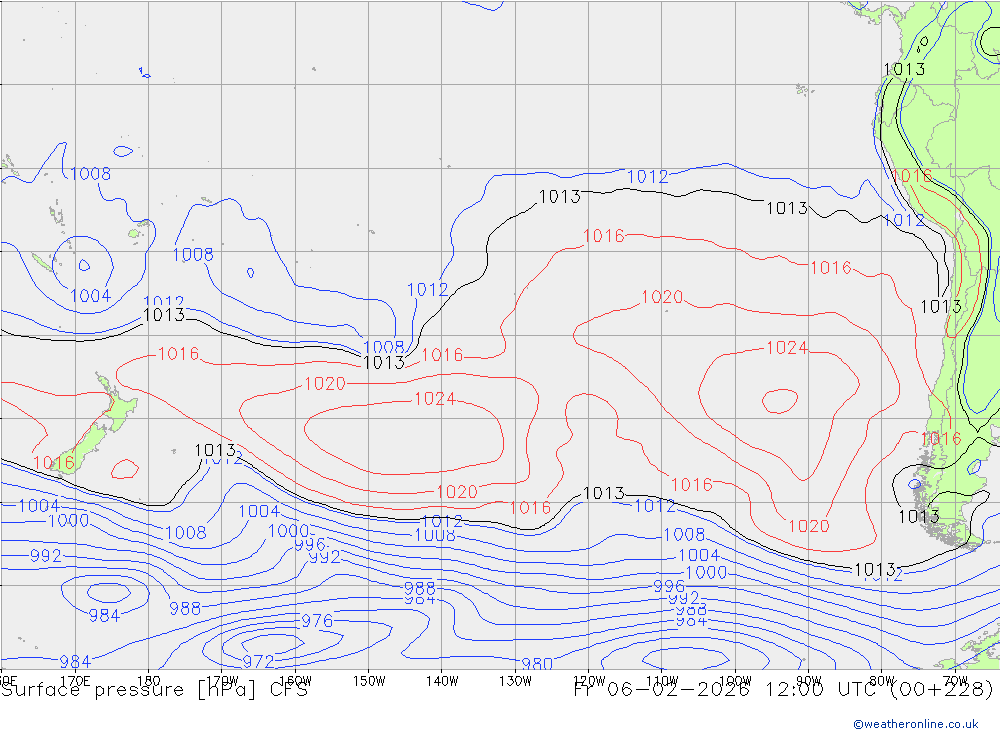Screen dimensions: 1000x733
Task: Click the 972 isobar label
Action: 258,662
